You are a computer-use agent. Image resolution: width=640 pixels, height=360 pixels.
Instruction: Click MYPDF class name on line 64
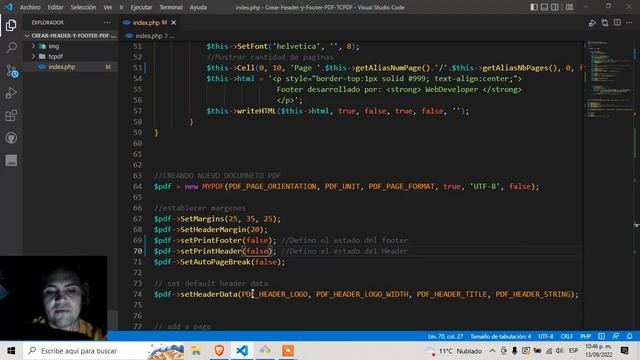pos(213,187)
